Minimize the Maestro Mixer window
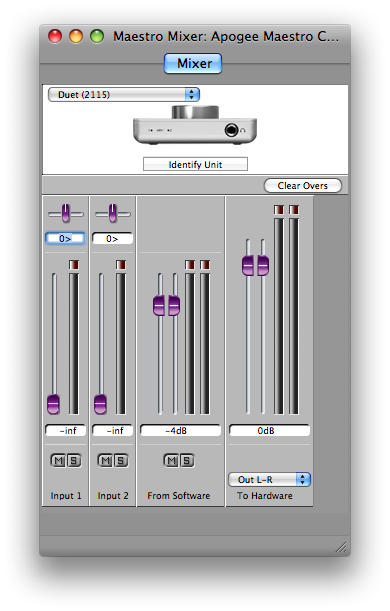Screen dimensions: 390x611 point(76,36)
